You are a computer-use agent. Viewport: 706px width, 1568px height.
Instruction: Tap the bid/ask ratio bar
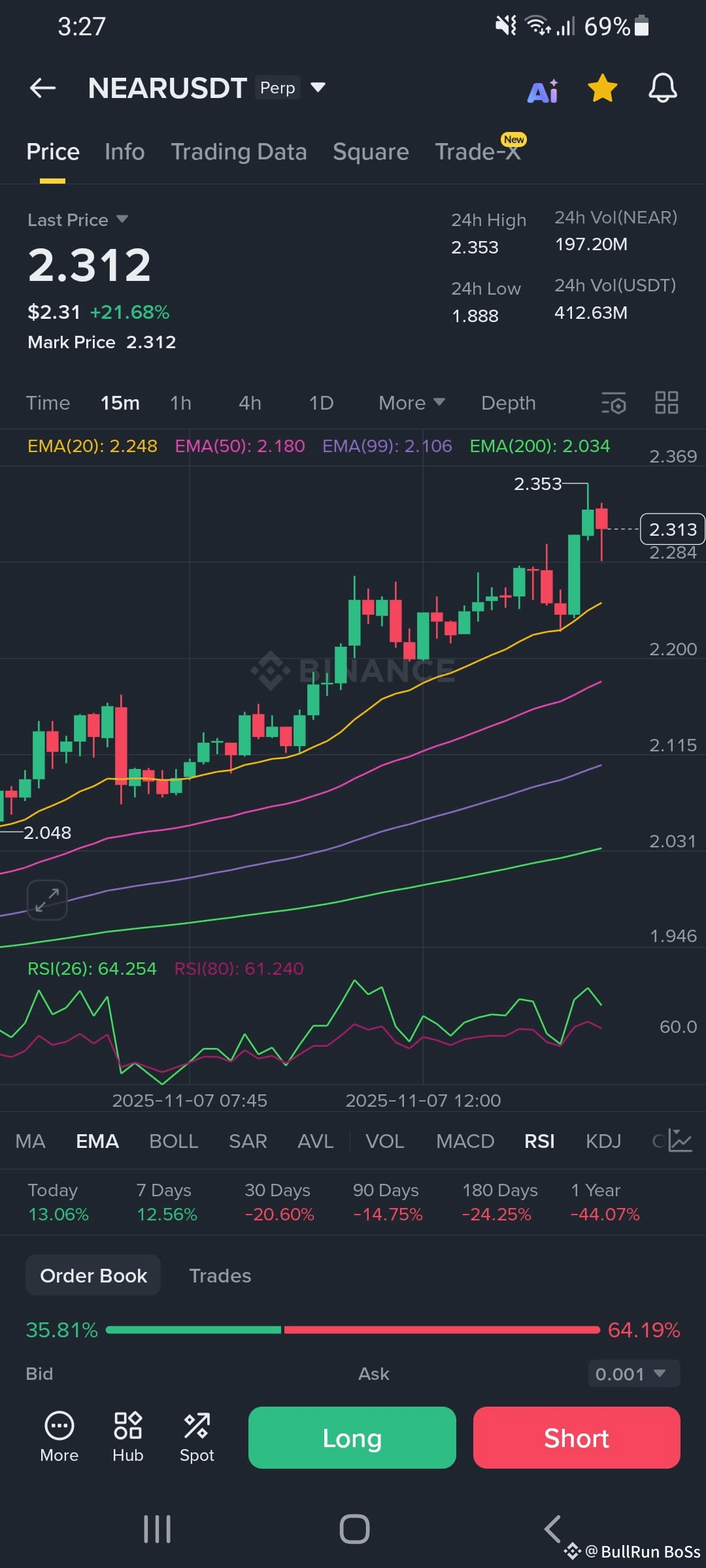353,1330
